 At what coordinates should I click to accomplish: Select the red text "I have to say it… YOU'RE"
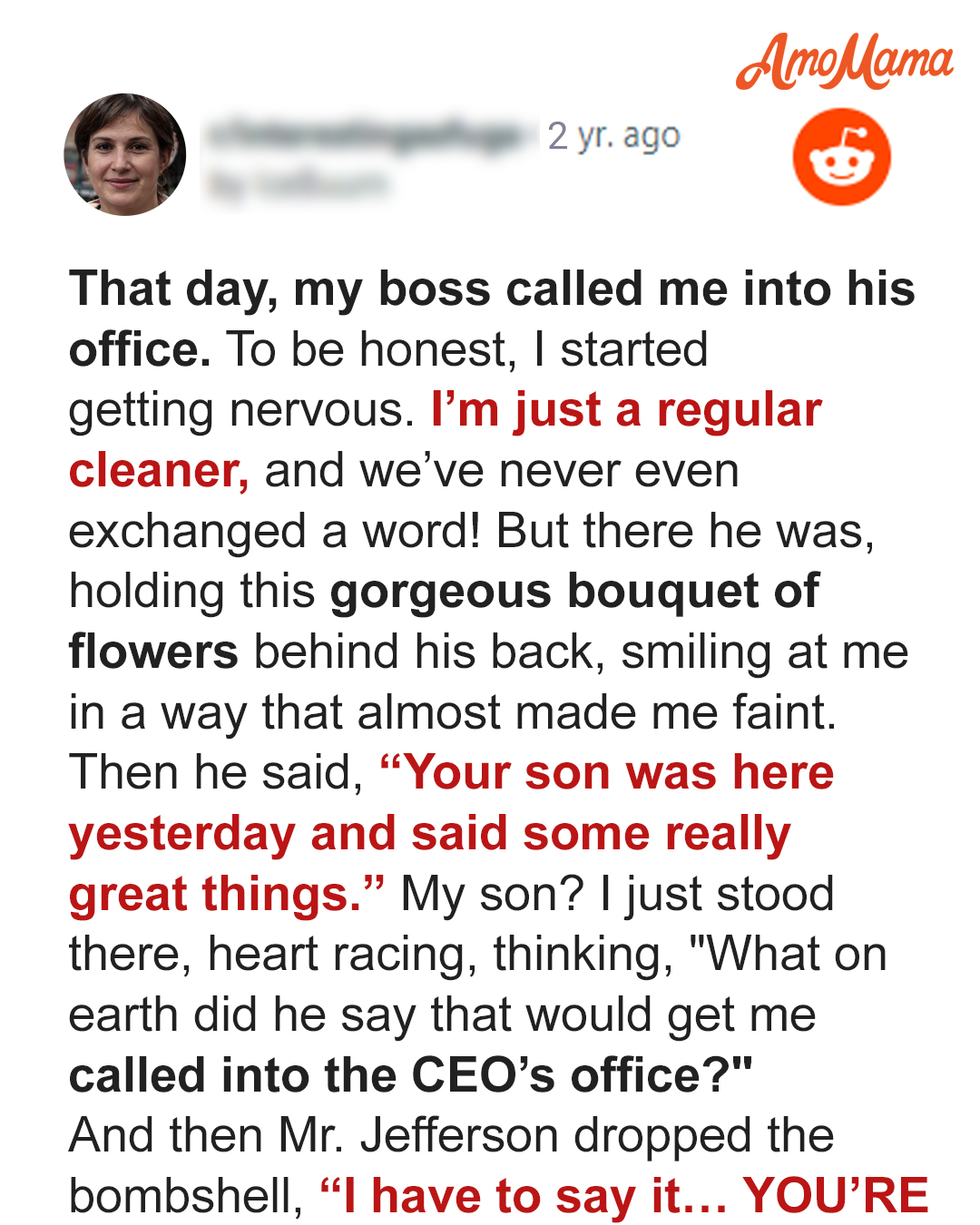(625, 1196)
